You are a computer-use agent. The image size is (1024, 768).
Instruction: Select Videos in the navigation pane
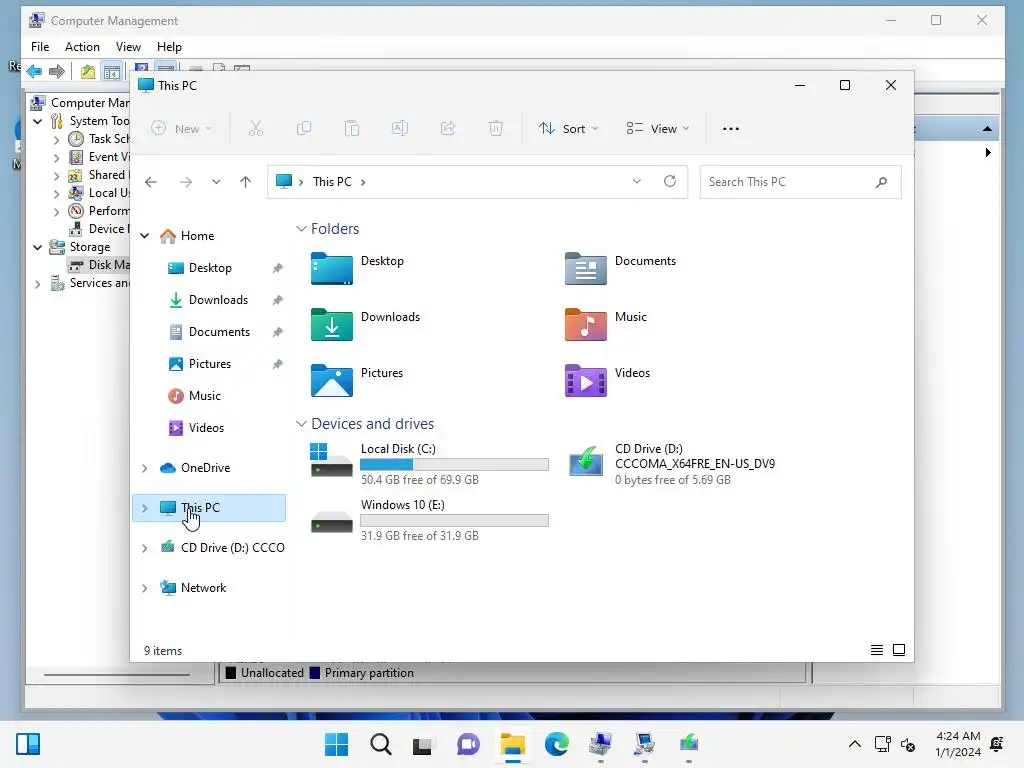coord(206,428)
